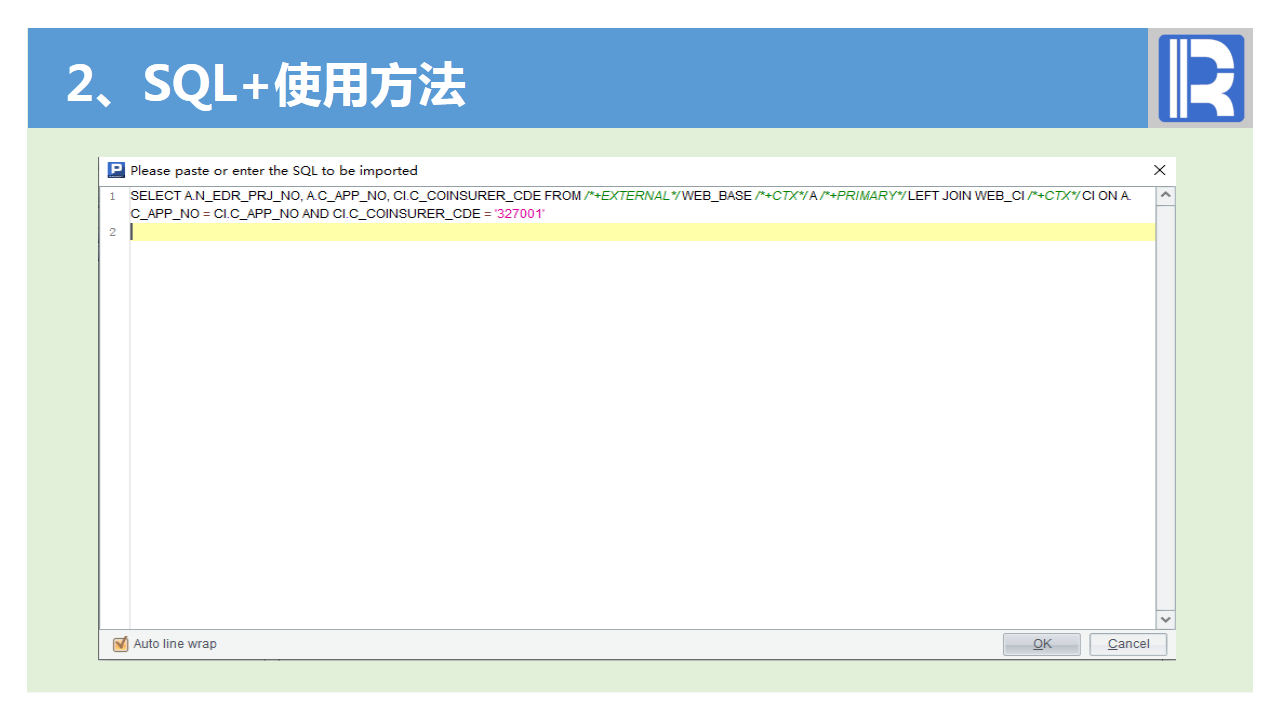Image resolution: width=1280 pixels, height=720 pixels.
Task: Click the WEB_BASE table name
Action: coord(716,196)
